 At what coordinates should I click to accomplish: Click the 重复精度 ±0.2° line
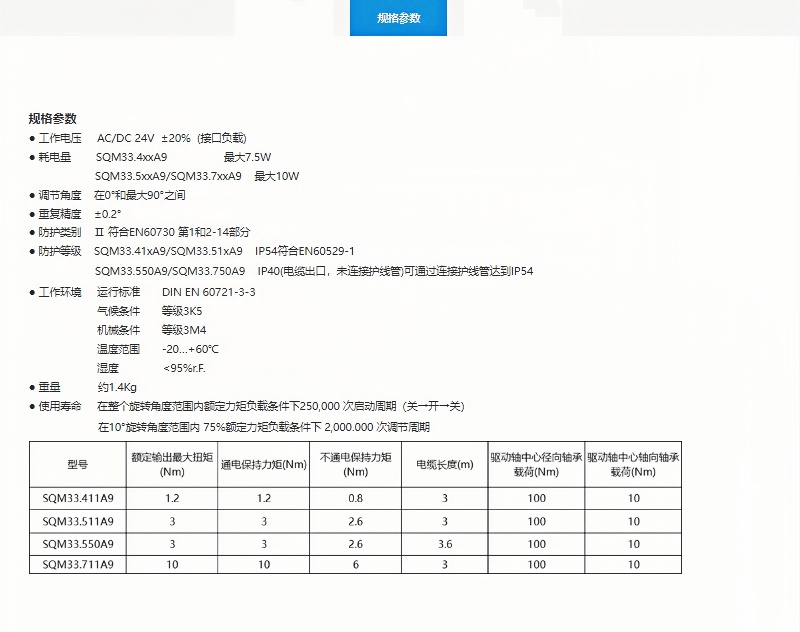[80, 214]
